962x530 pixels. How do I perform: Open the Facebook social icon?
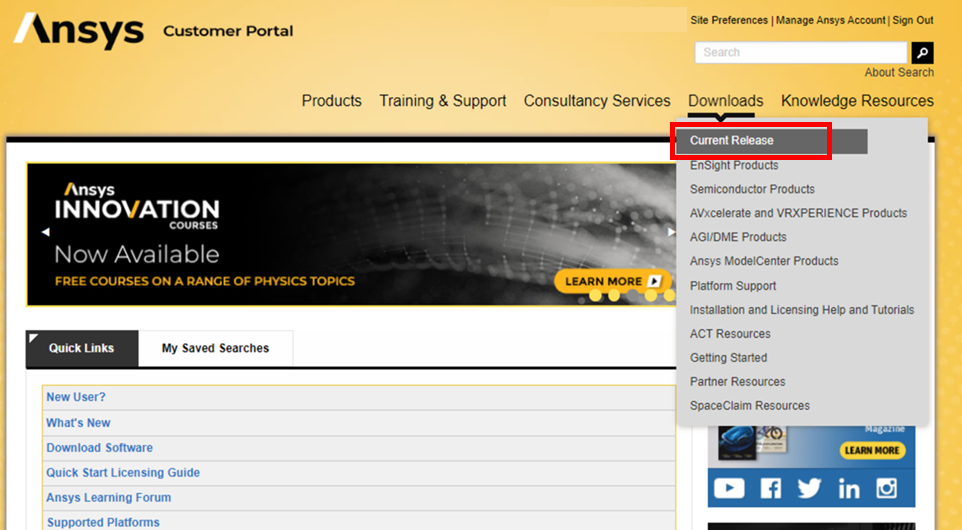(x=770, y=488)
